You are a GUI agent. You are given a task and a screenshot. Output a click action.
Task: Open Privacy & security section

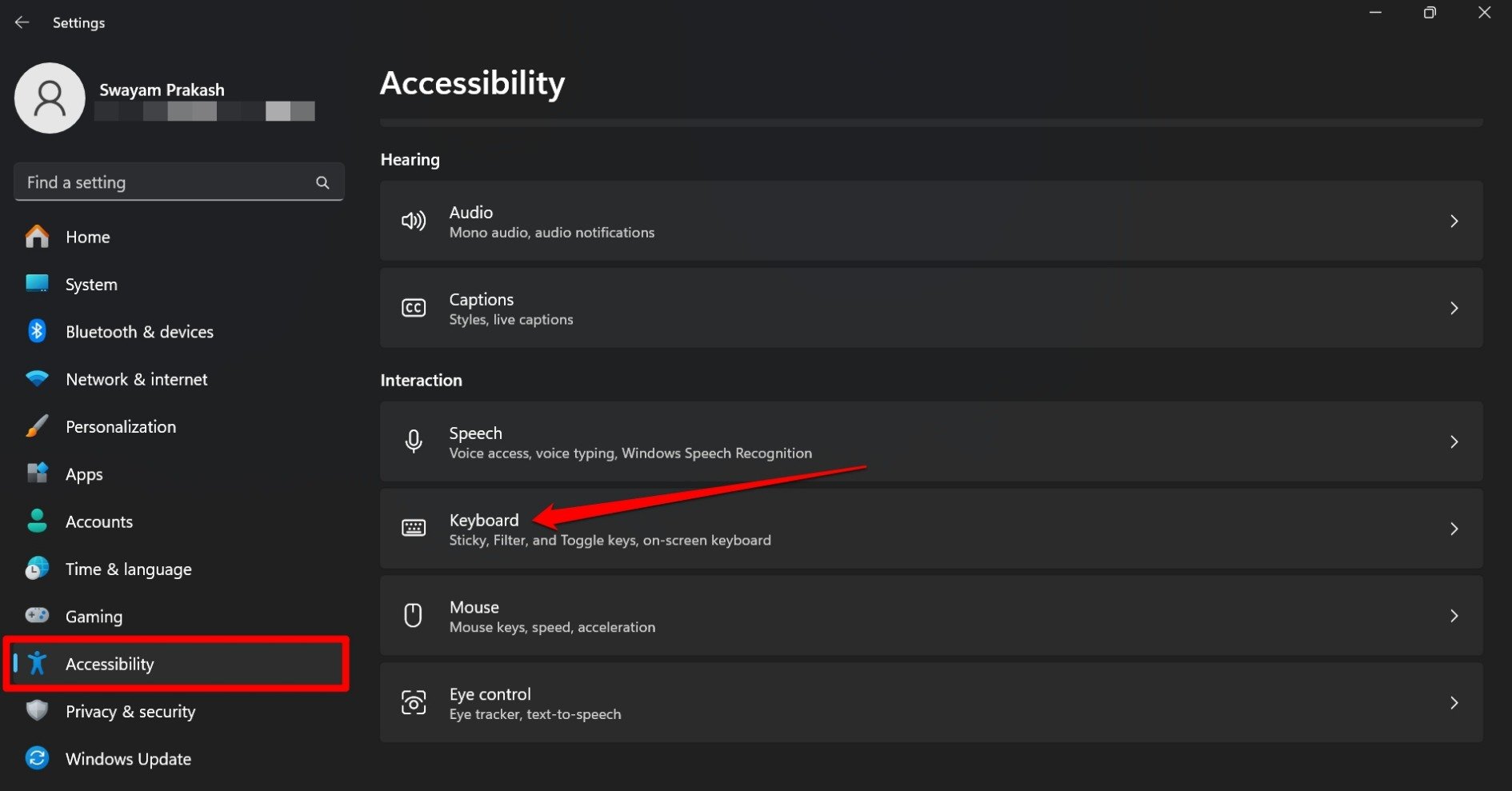pyautogui.click(x=130, y=712)
